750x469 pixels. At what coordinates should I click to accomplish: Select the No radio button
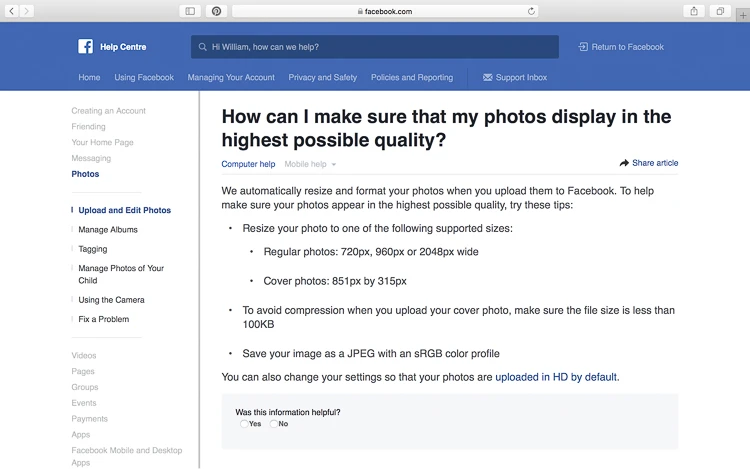pos(274,424)
